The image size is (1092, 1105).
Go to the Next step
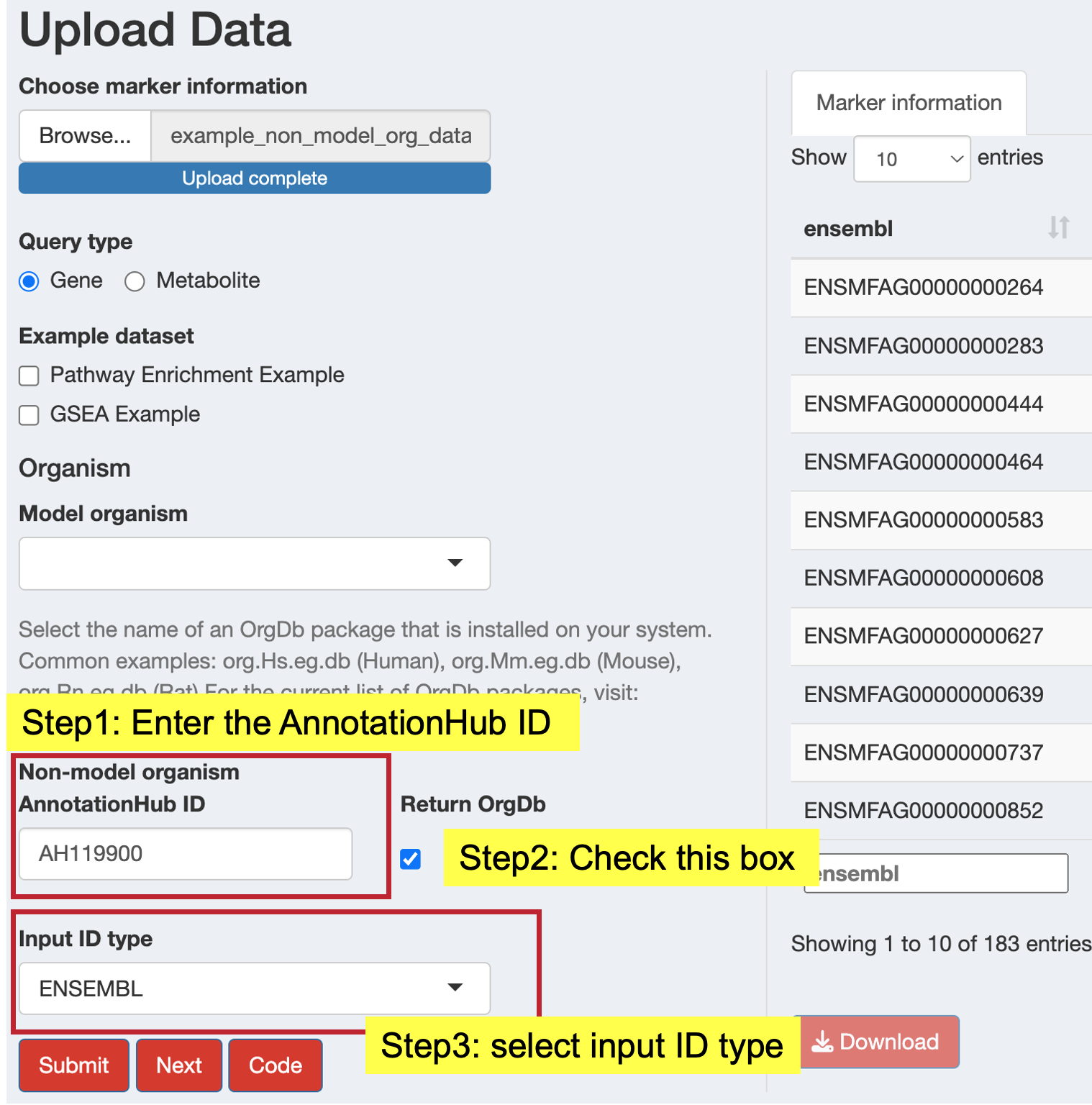(179, 1065)
